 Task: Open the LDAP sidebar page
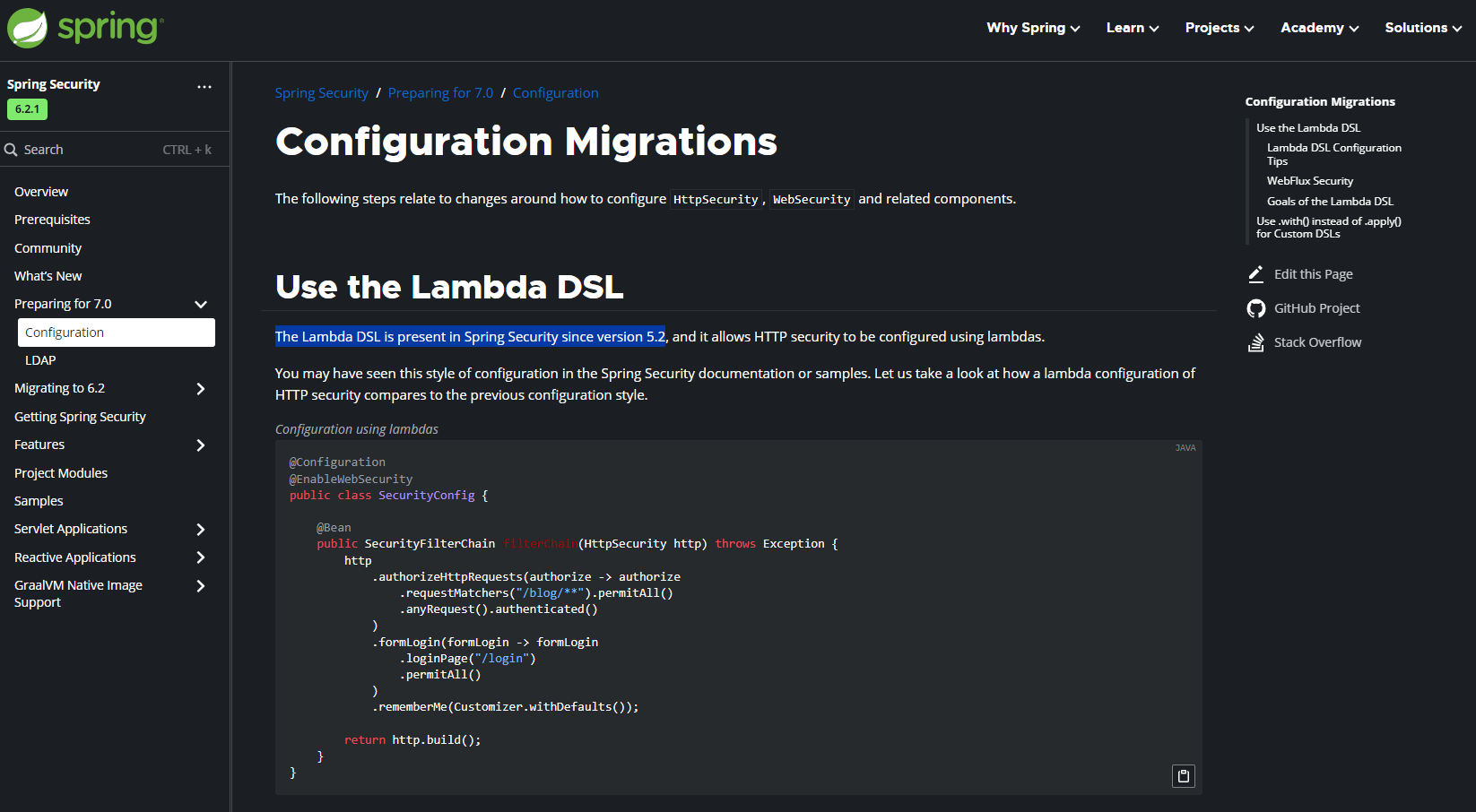point(40,360)
